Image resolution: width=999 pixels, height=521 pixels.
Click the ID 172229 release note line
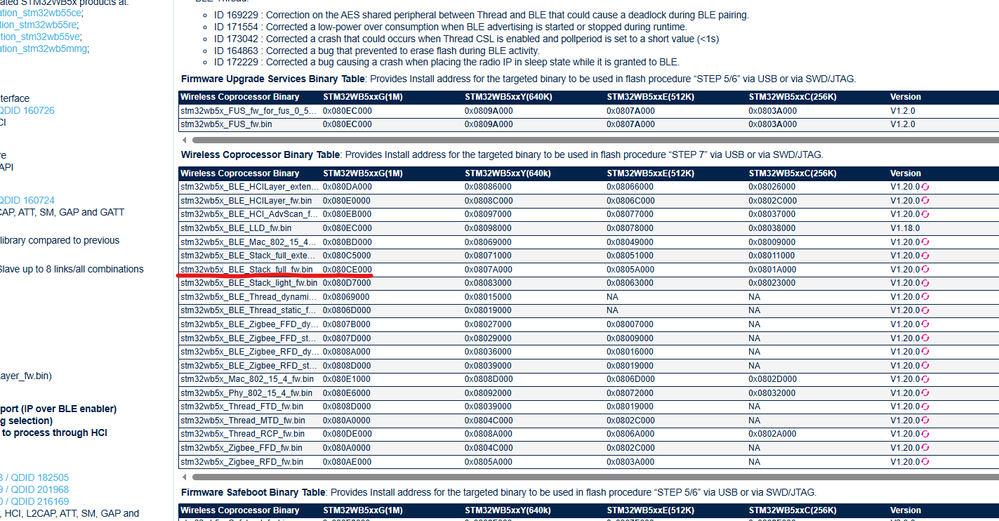[447, 62]
